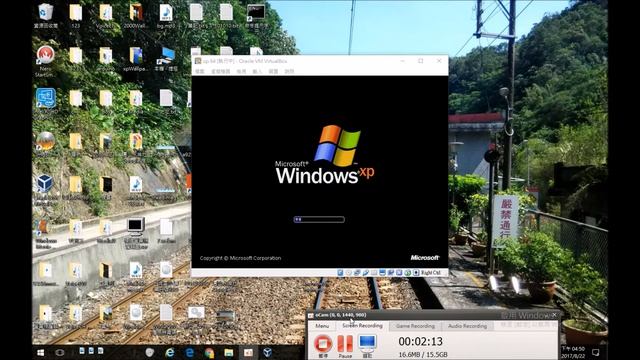Click the 16.6MB / 15.5GB size readout
This screenshot has height=360, width=640.
(x=423, y=354)
